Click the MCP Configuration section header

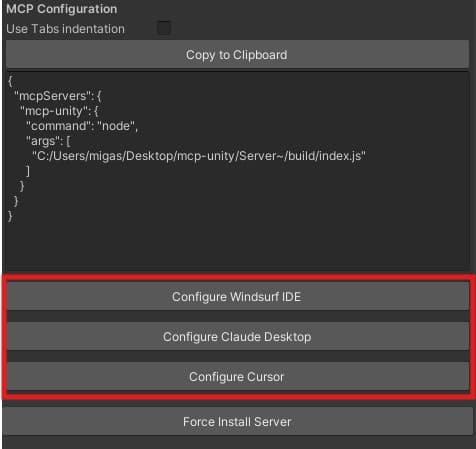click(x=62, y=9)
